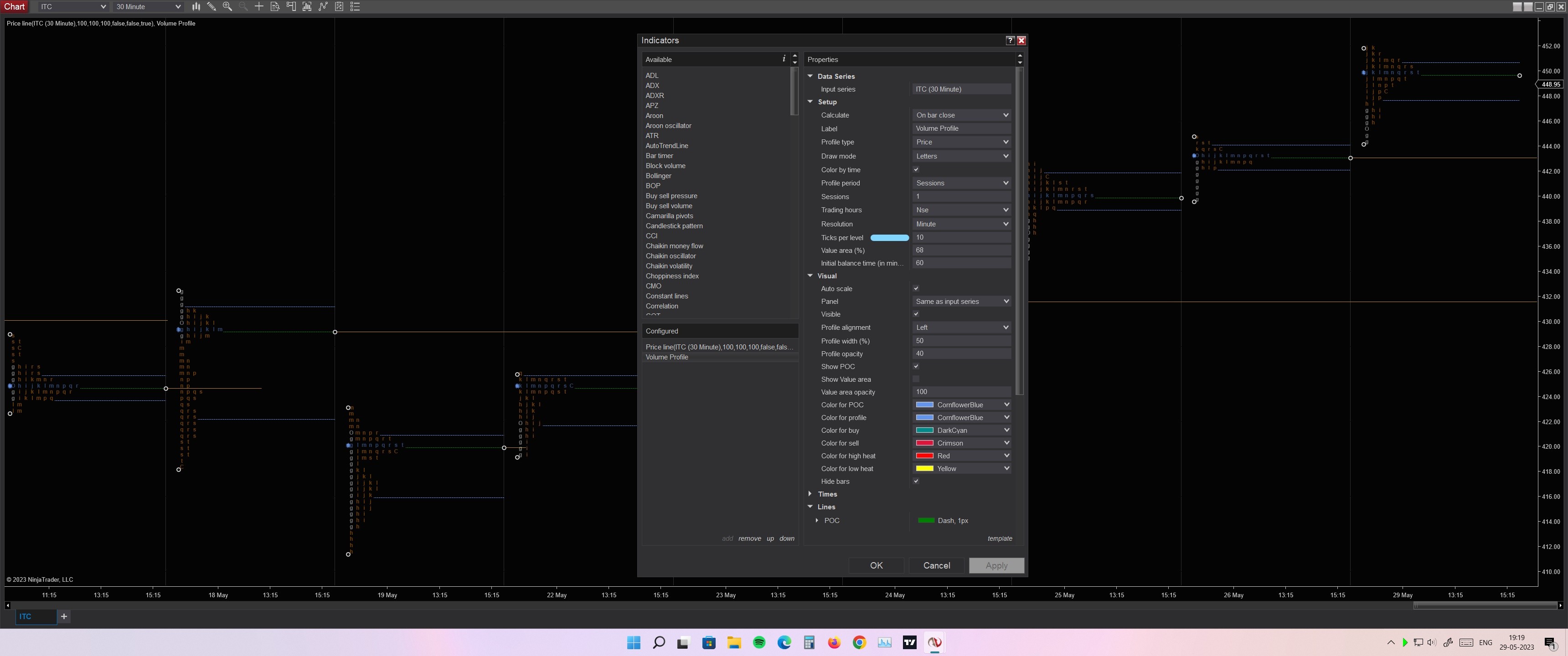Untick the Color by time checkbox
This screenshot has height=656, width=1568.
pos(915,170)
